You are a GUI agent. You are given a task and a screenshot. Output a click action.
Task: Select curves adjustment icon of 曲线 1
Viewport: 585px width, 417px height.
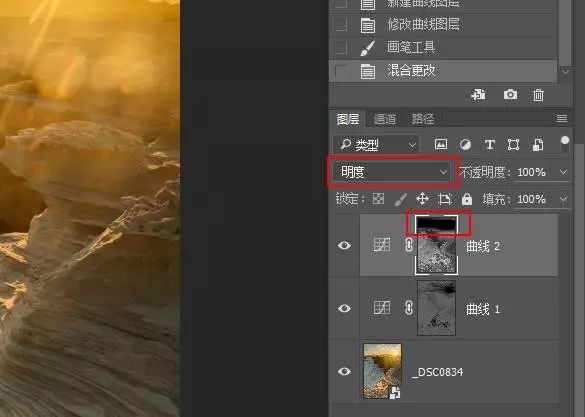pos(382,308)
